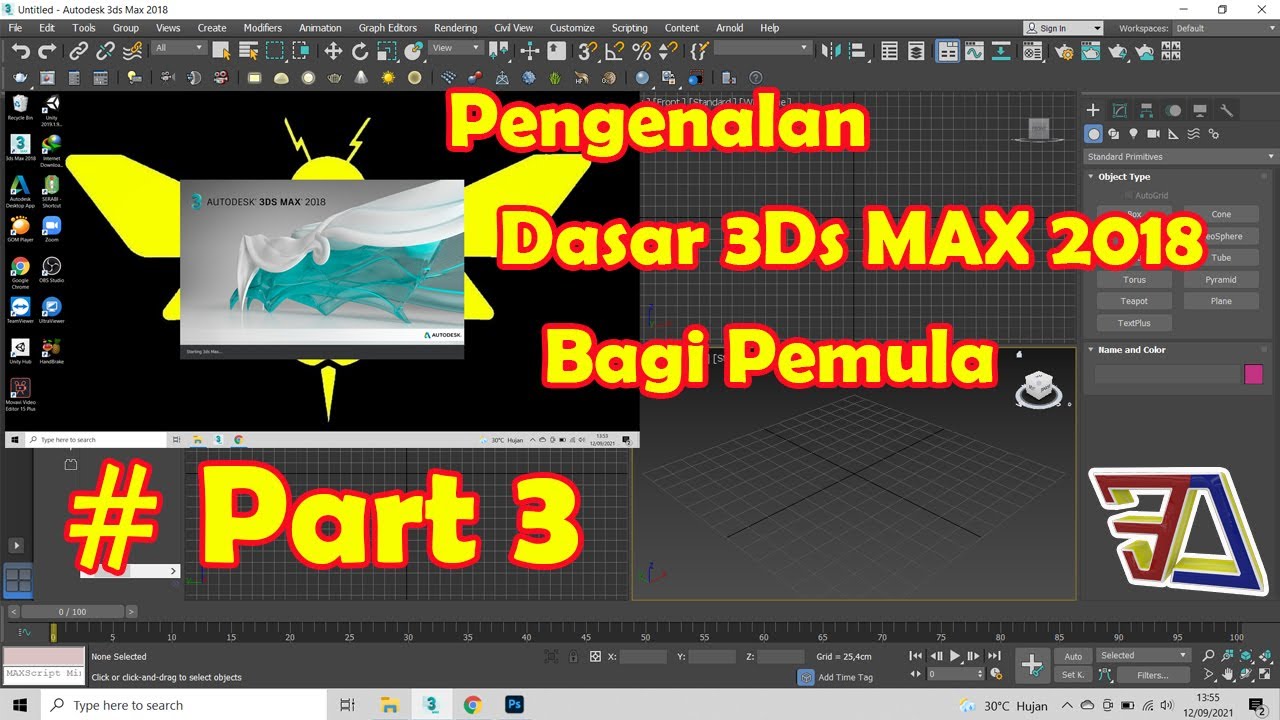Toggle Set Key mode button
1280x720 pixels.
point(1073,675)
